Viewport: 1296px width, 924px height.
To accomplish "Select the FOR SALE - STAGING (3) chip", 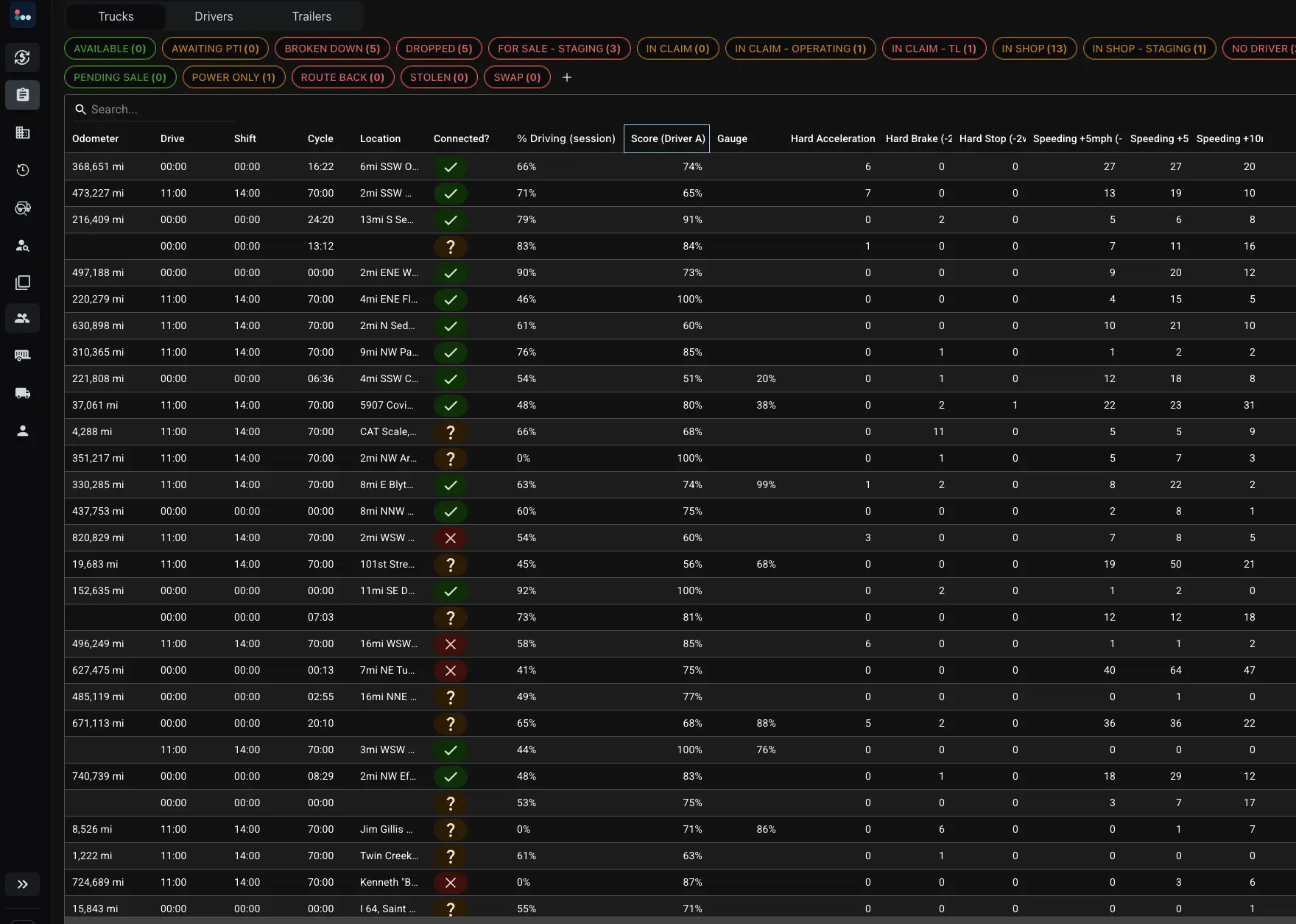I will tap(559, 49).
